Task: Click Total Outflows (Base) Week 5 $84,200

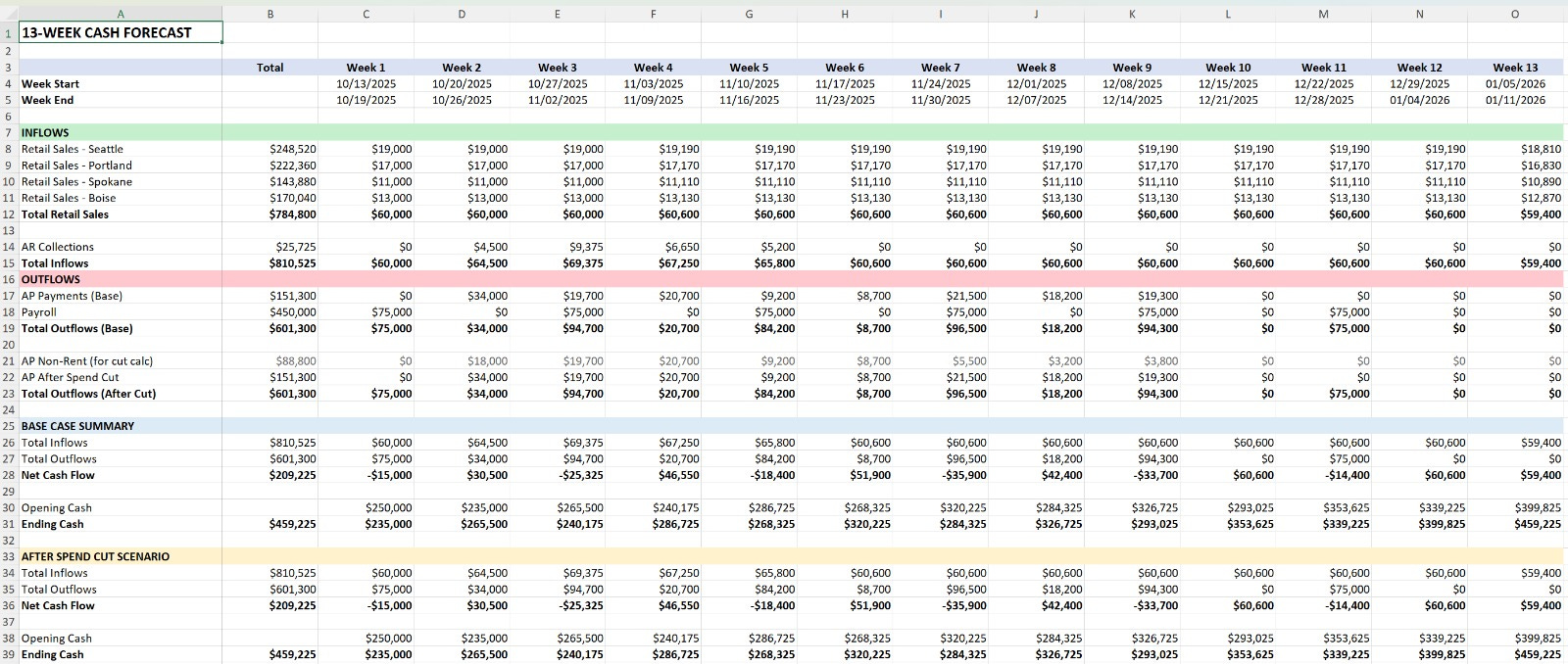Action: point(749,328)
